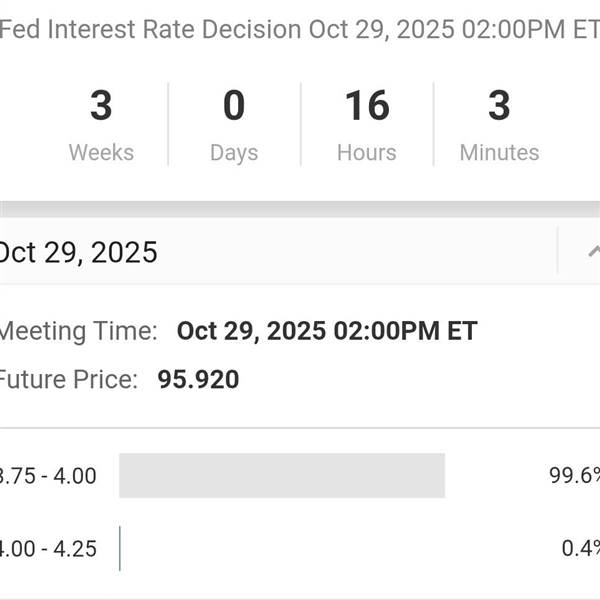Click the 3.75 - 4.00 rate range label

[48, 476]
